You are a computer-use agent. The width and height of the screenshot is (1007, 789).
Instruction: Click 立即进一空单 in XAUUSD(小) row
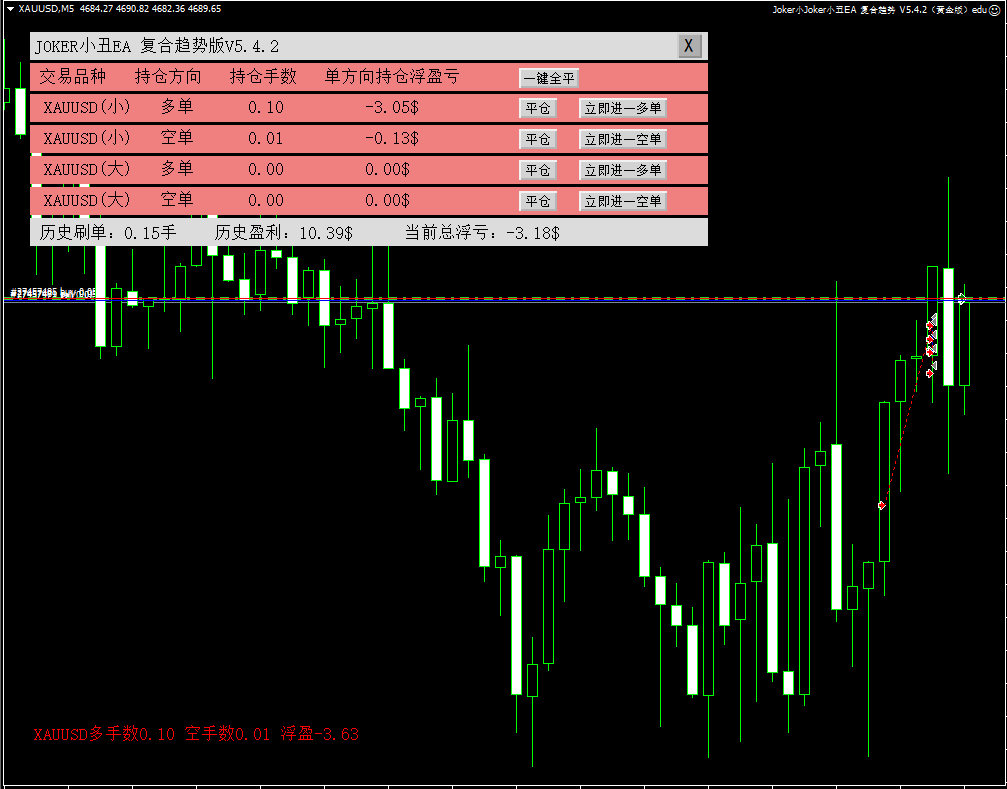point(622,140)
